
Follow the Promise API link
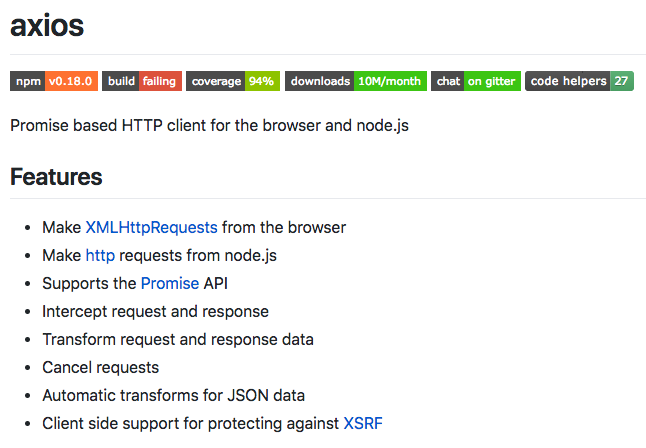click(x=170, y=284)
